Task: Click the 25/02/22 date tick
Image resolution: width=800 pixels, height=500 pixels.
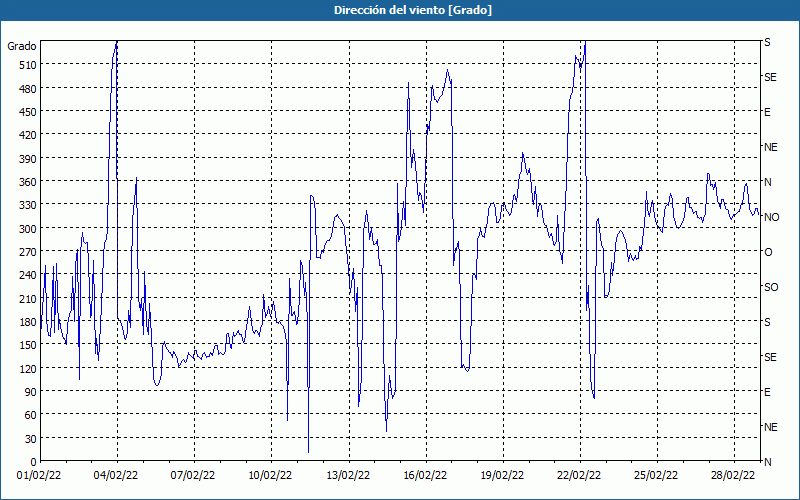Action: [656, 476]
